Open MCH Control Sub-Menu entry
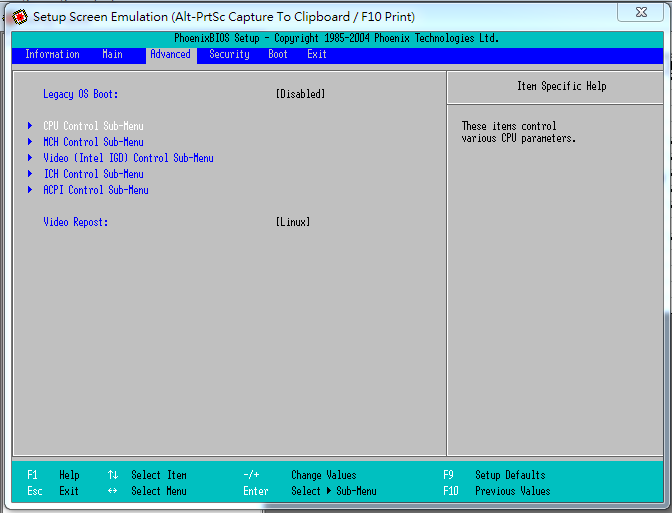672x513 pixels. coord(93,142)
